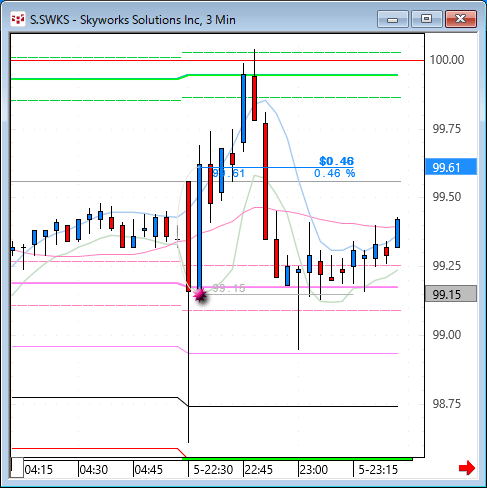Click the pink starburst marker at 99.15

200,295
